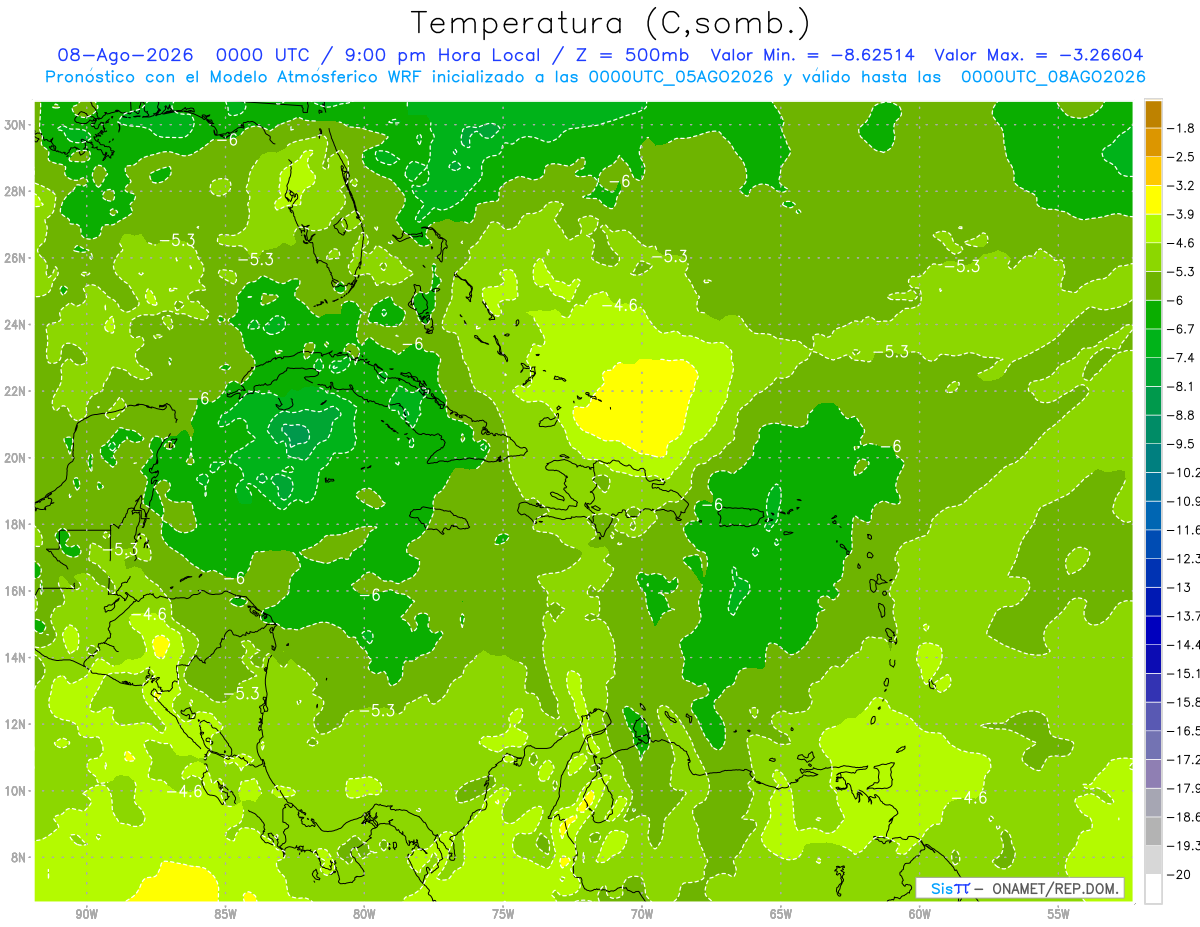The width and height of the screenshot is (1200, 927).
Task: Click the color bar value '-11.6'
Action: click(1184, 529)
